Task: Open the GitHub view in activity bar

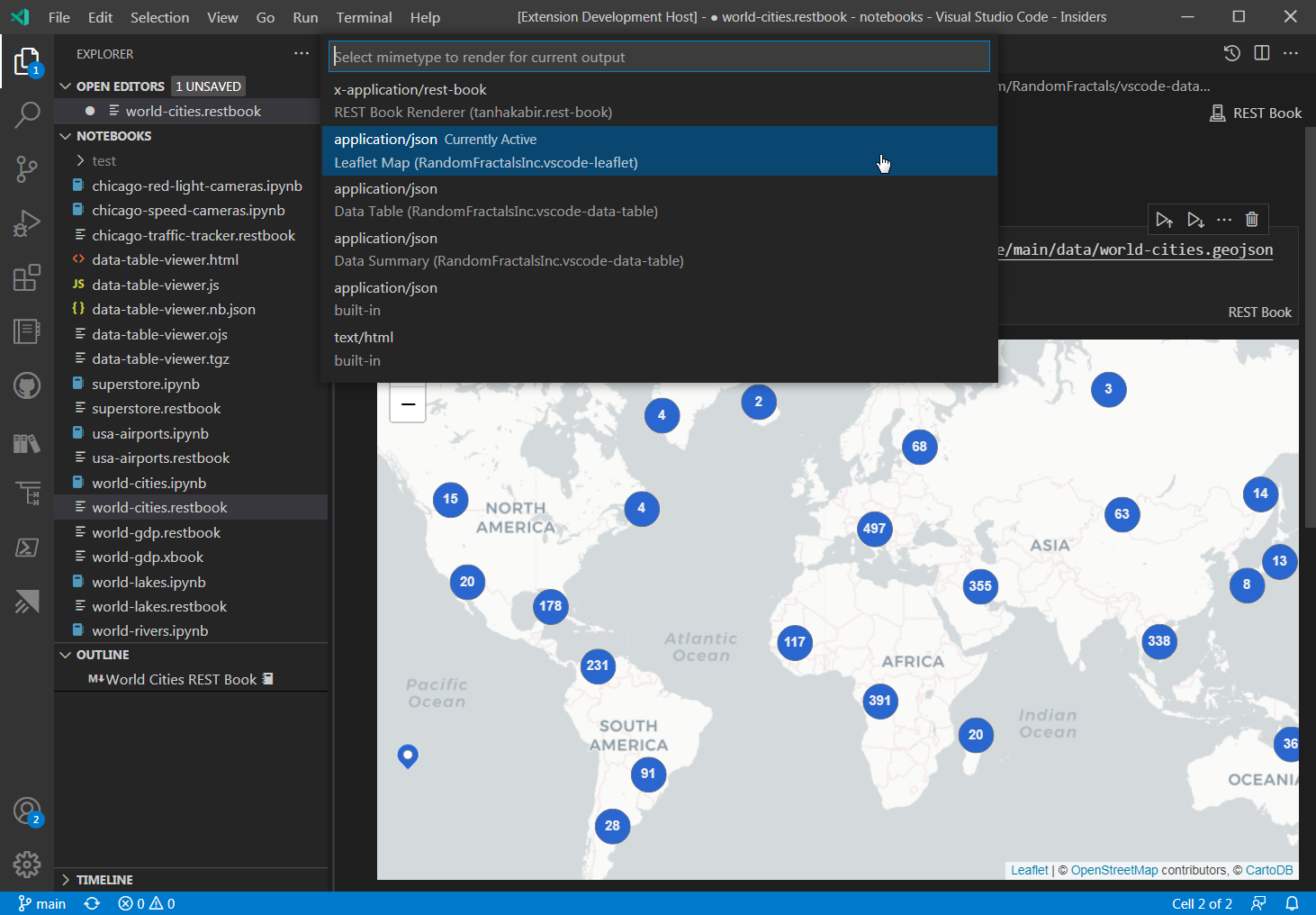Action: pyautogui.click(x=27, y=386)
